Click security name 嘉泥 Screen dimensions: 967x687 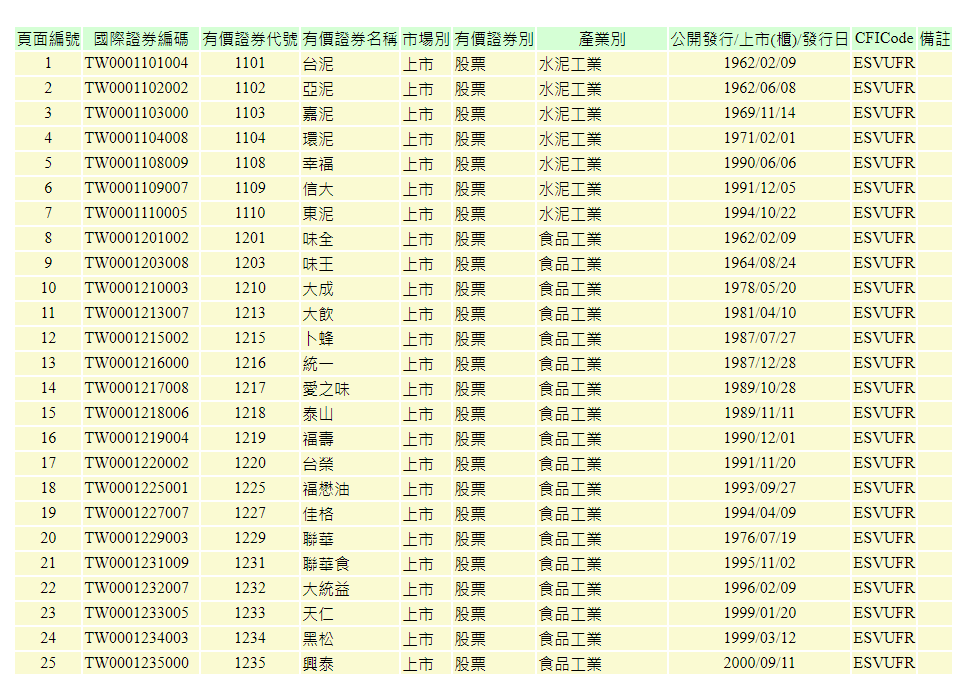318,114
